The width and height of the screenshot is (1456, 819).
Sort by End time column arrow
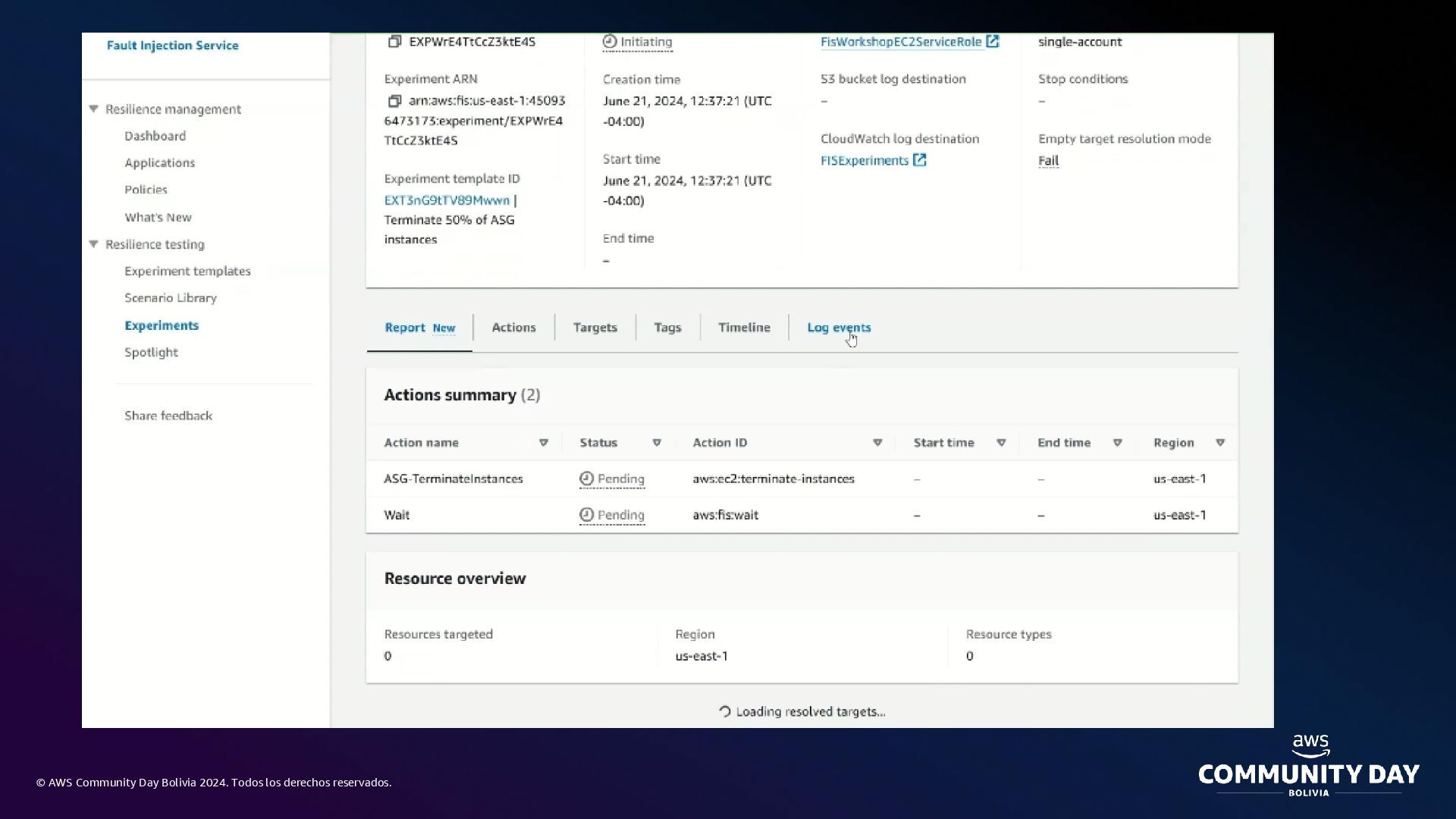pyautogui.click(x=1117, y=443)
